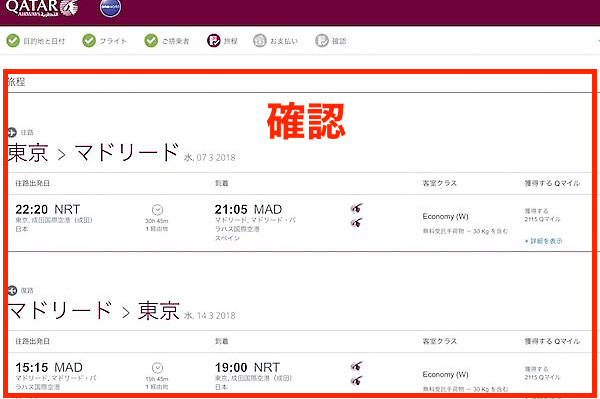Click departure time 15:15 MAD
The height and width of the screenshot is (399, 600).
[x=49, y=367]
